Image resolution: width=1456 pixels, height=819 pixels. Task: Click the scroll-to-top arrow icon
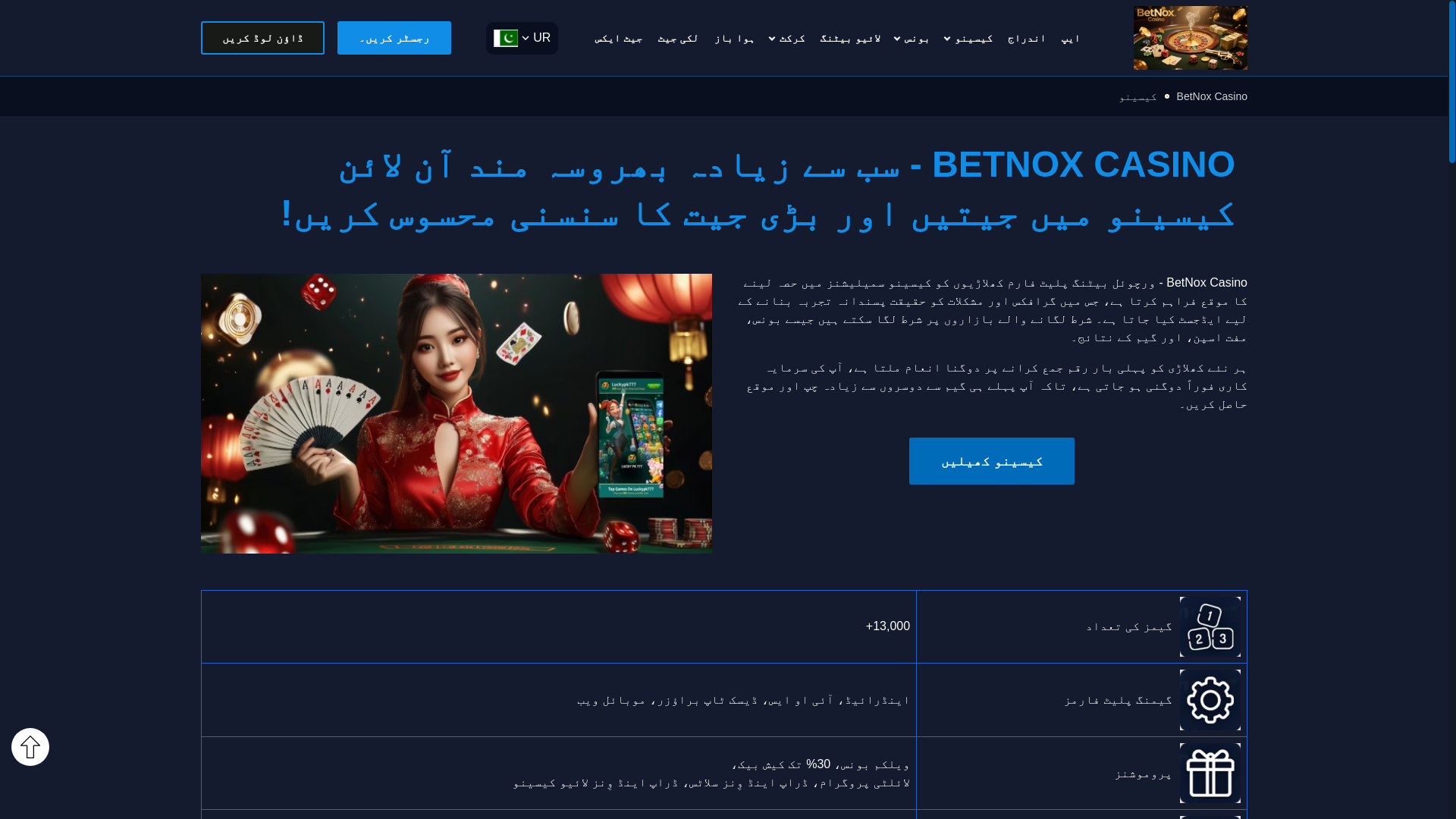point(30,747)
